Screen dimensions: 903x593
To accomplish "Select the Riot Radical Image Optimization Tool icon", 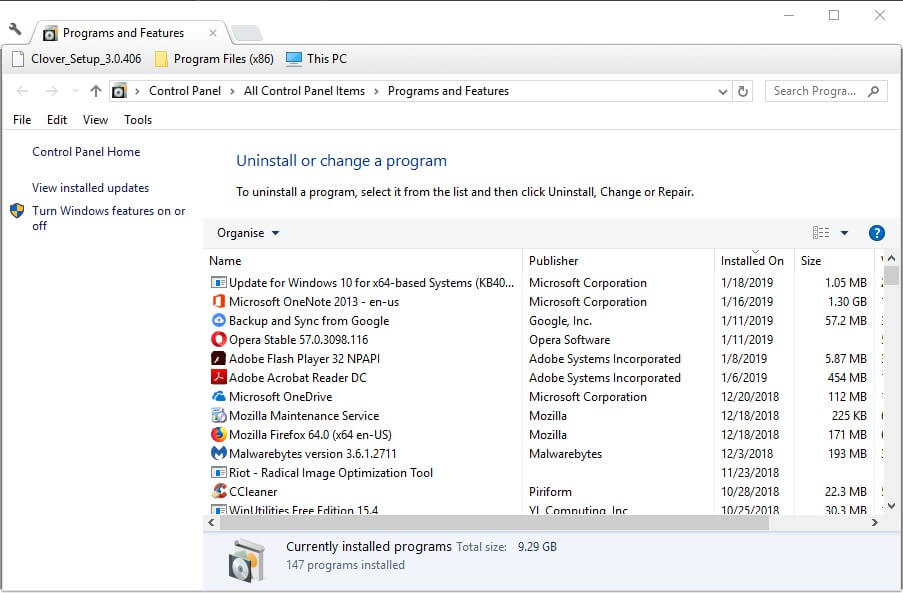I will click(219, 473).
